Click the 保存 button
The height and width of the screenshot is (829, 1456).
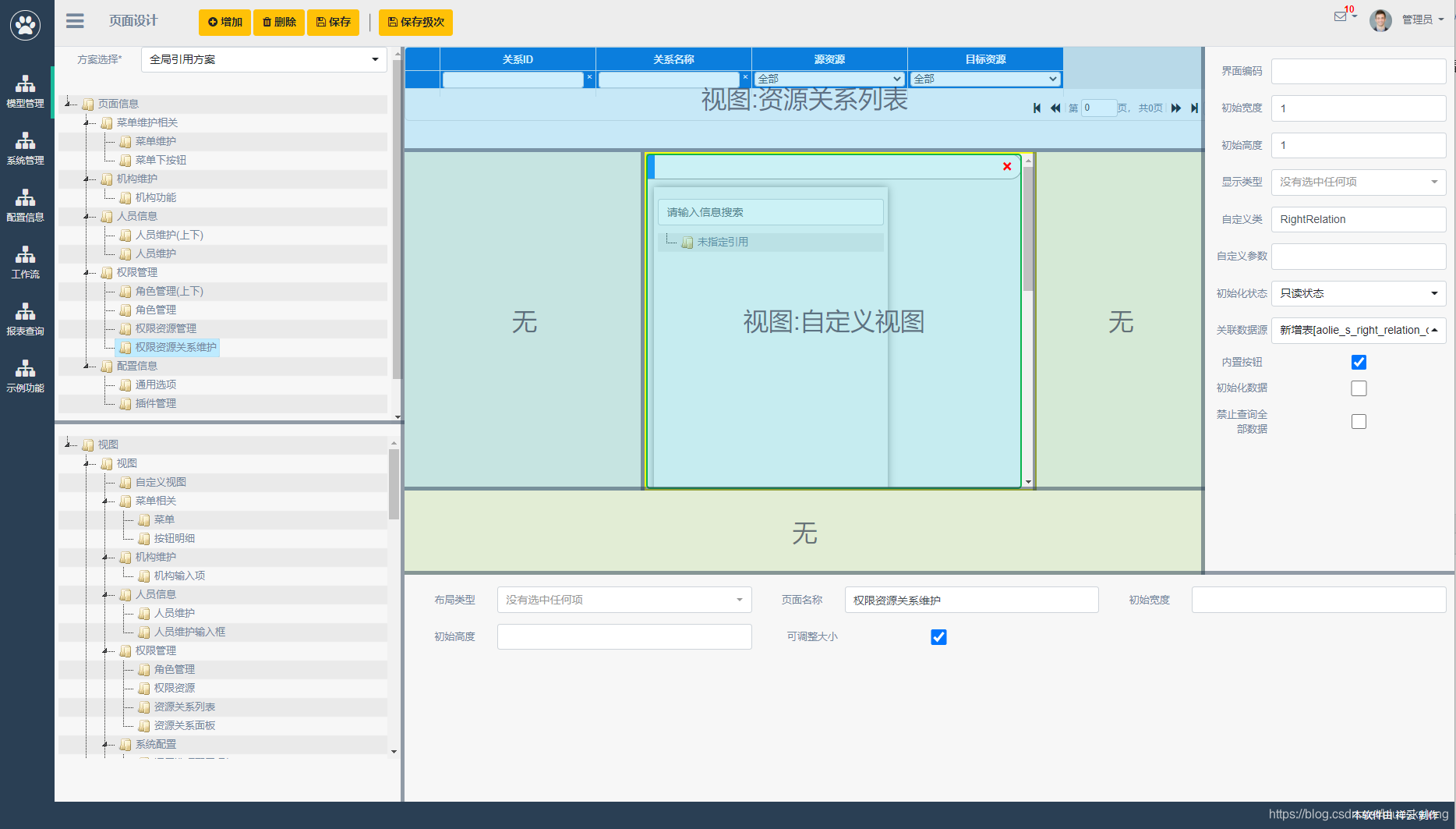coord(333,22)
